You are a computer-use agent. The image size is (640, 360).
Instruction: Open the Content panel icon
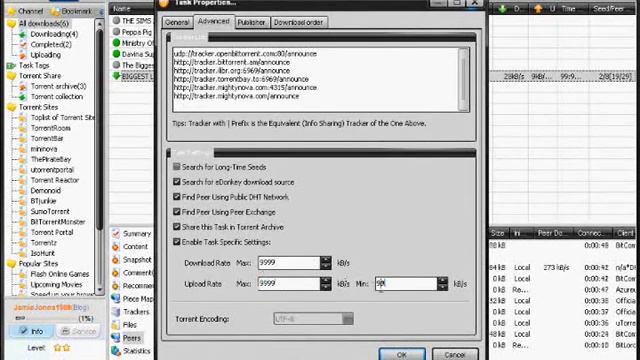[116, 247]
